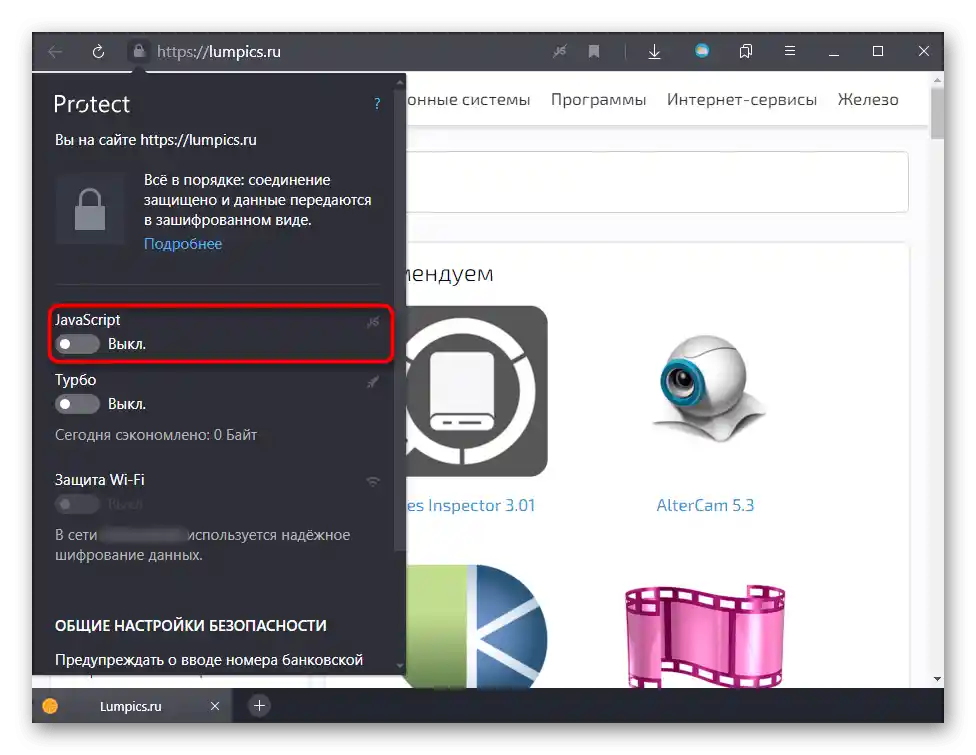Switch to the Программы menu section
The width and height of the screenshot is (976, 755).
(x=598, y=99)
